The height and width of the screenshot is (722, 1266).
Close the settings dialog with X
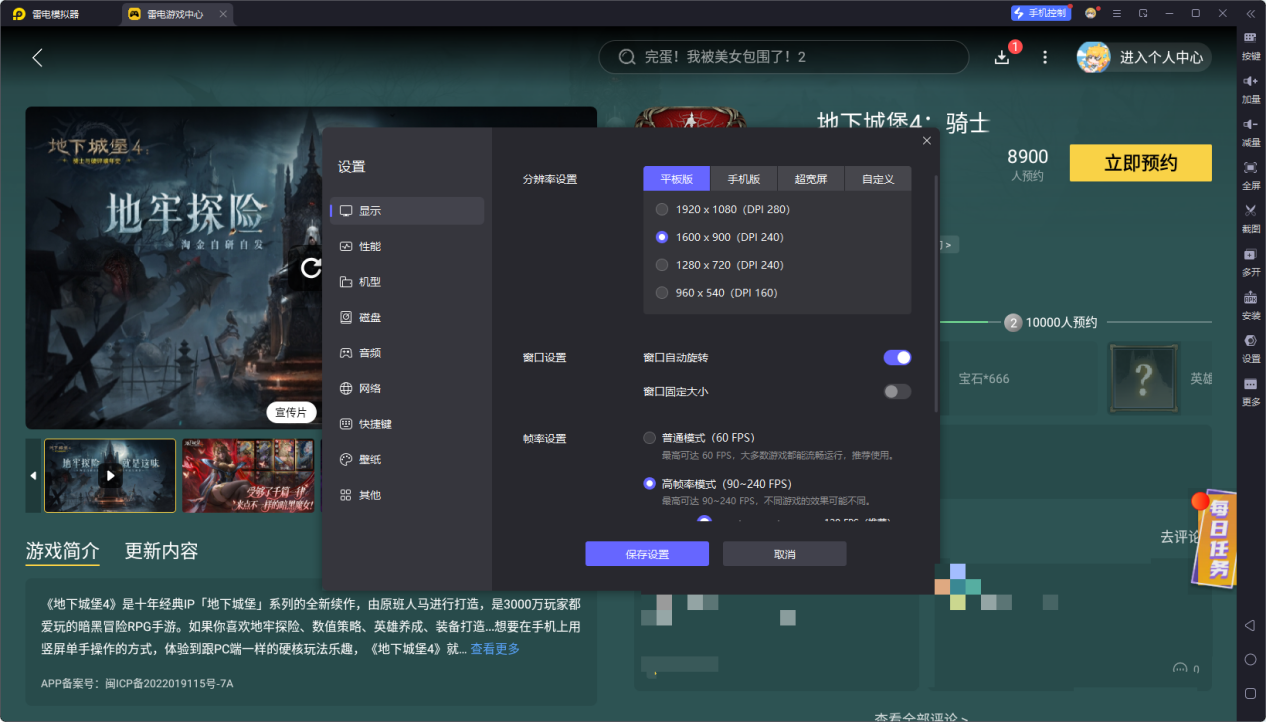[927, 141]
